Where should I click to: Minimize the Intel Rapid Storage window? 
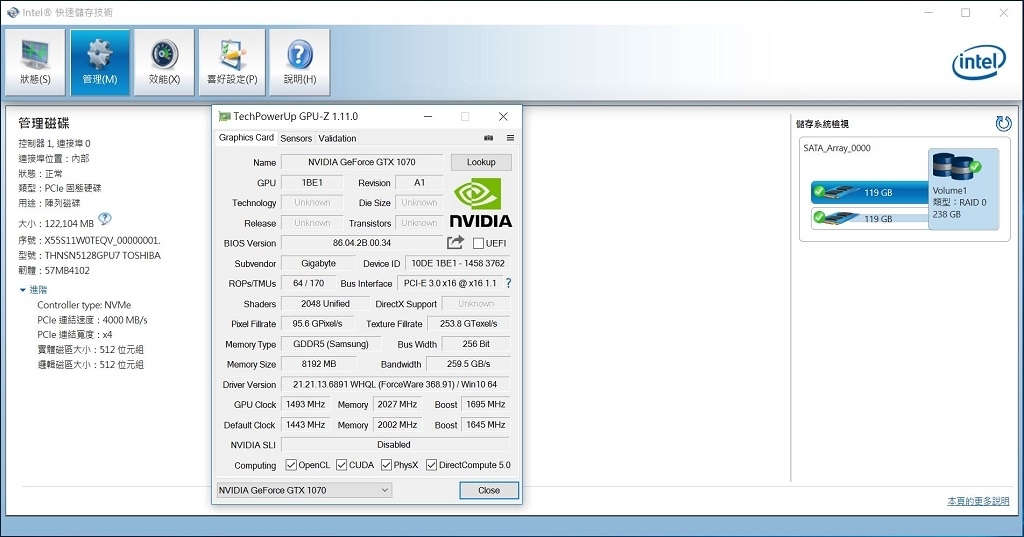pos(930,12)
